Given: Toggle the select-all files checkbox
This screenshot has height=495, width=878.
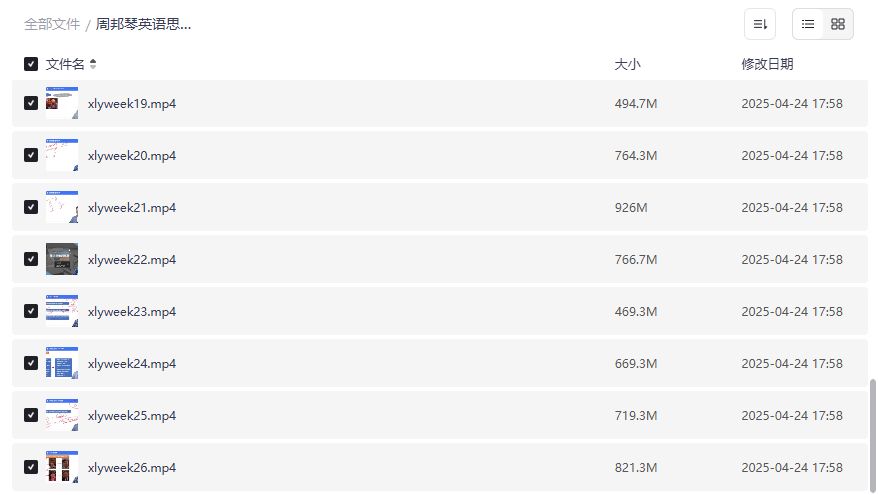Looking at the screenshot, I should tap(31, 64).
